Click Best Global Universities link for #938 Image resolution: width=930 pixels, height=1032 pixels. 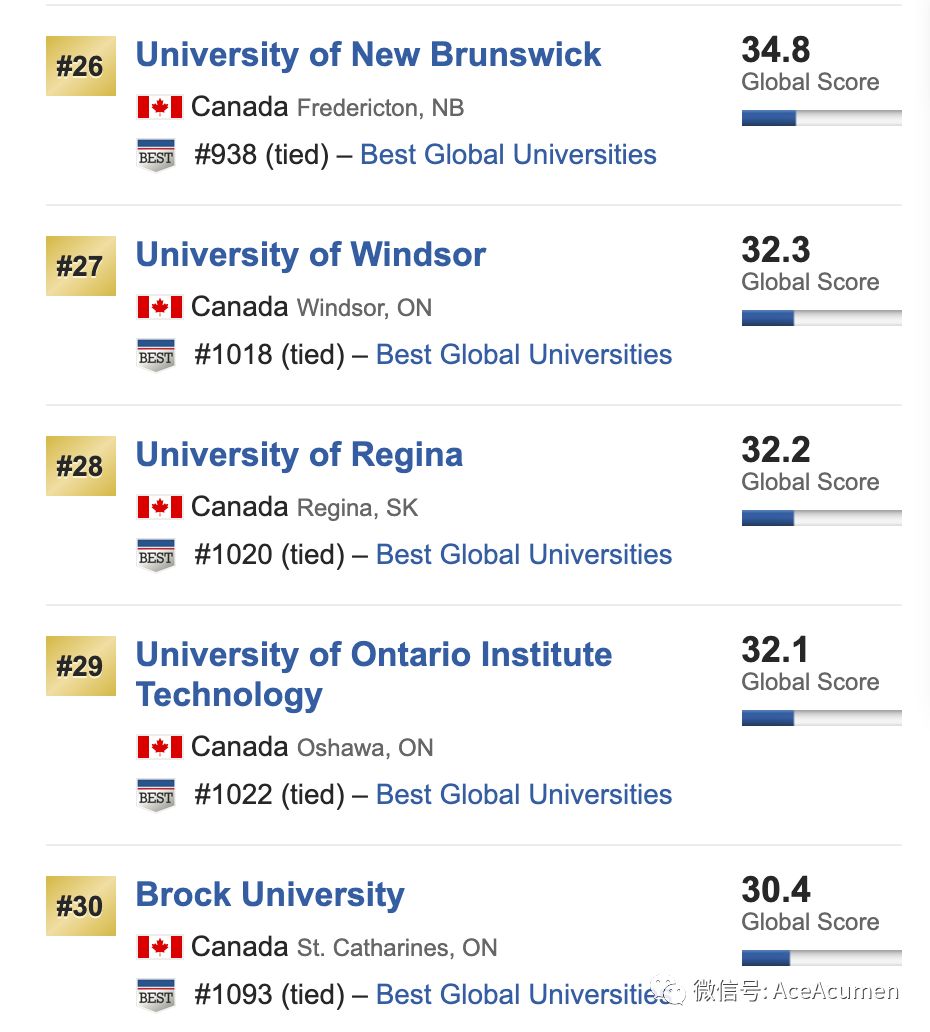508,155
